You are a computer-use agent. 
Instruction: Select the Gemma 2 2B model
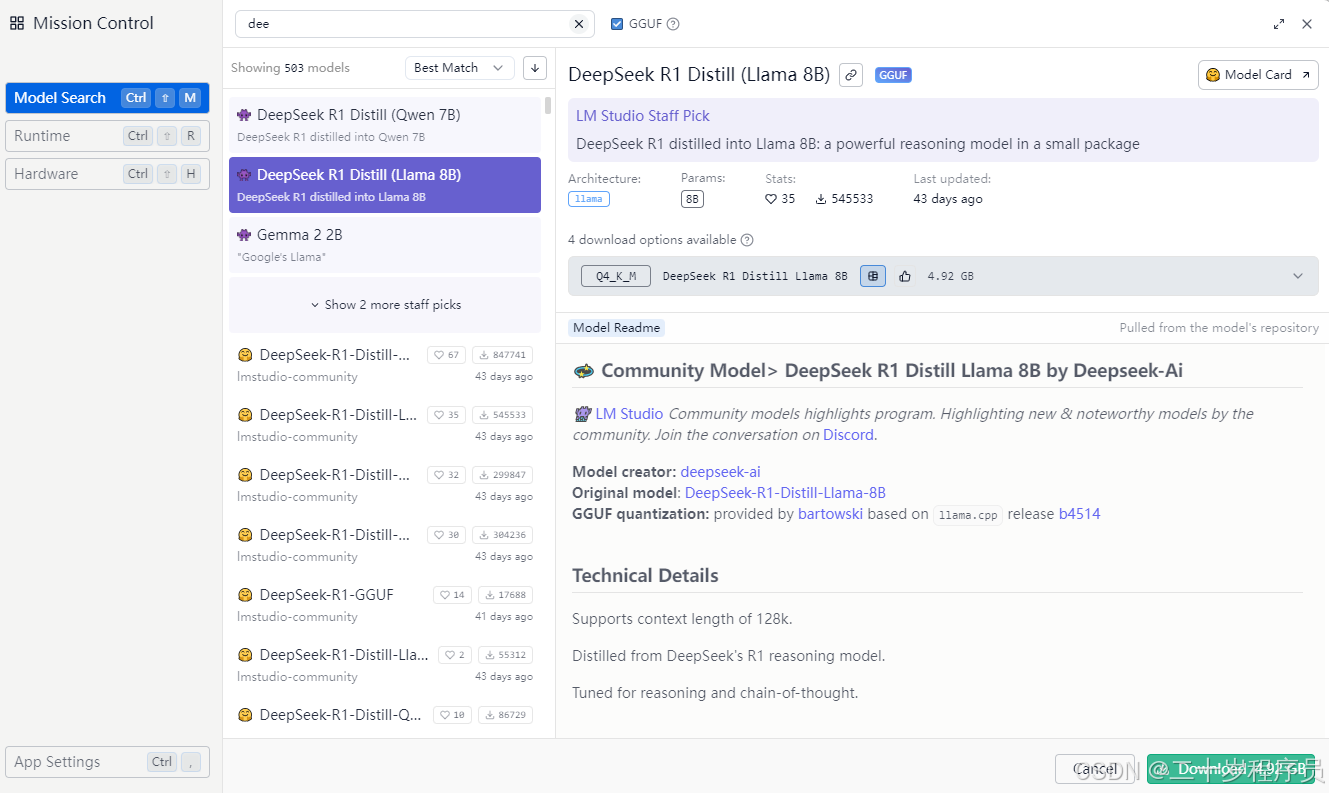(385, 245)
